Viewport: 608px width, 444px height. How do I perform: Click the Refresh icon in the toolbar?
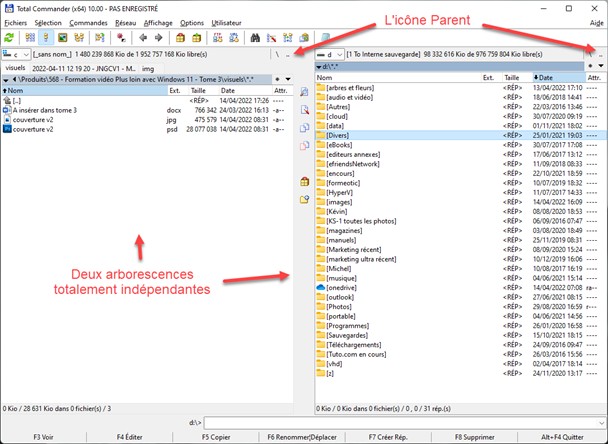point(10,37)
